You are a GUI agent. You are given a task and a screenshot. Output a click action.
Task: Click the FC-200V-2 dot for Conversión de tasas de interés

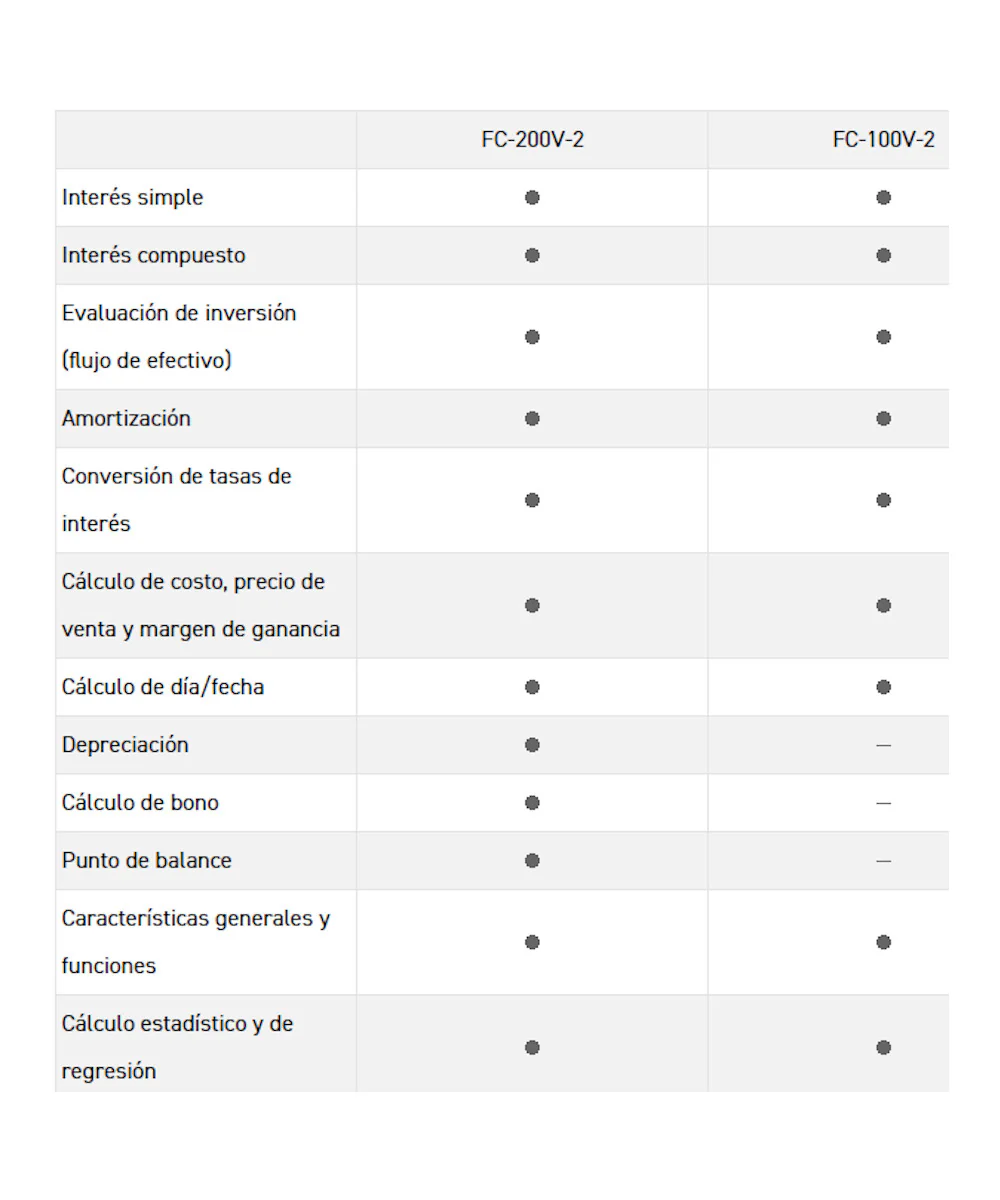point(532,500)
